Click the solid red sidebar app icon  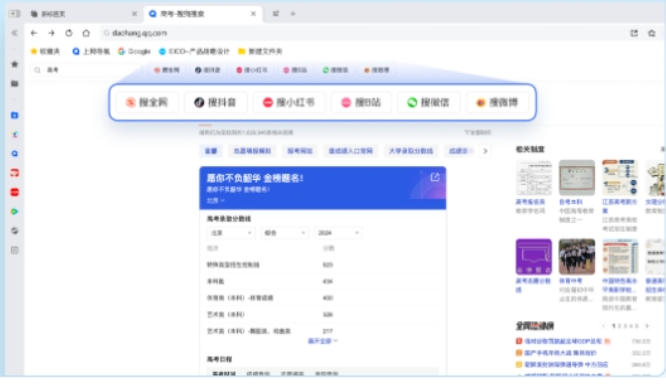[14, 192]
